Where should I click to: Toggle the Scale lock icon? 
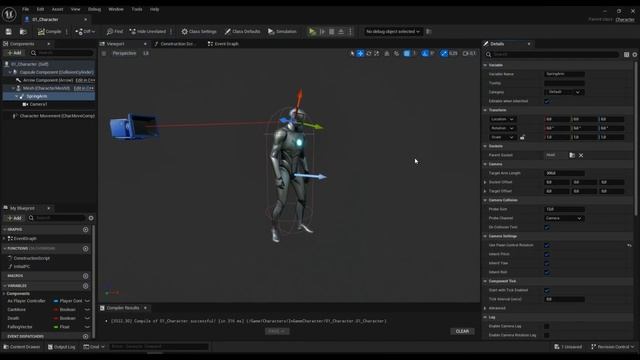522,137
